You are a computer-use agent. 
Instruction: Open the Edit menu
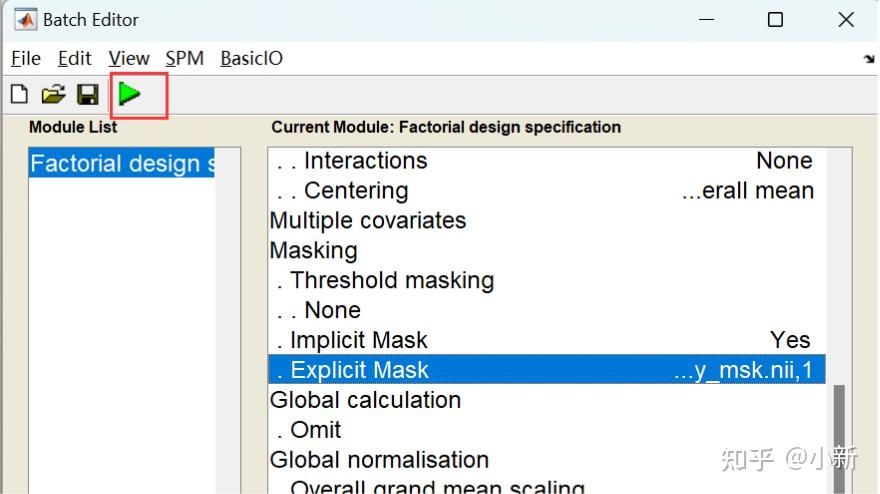[x=74, y=58]
